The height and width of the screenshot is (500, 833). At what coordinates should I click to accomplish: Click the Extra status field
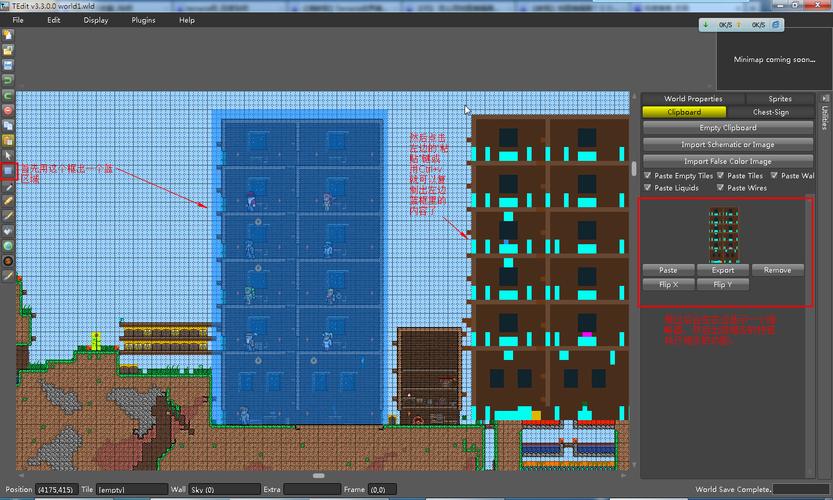312,489
